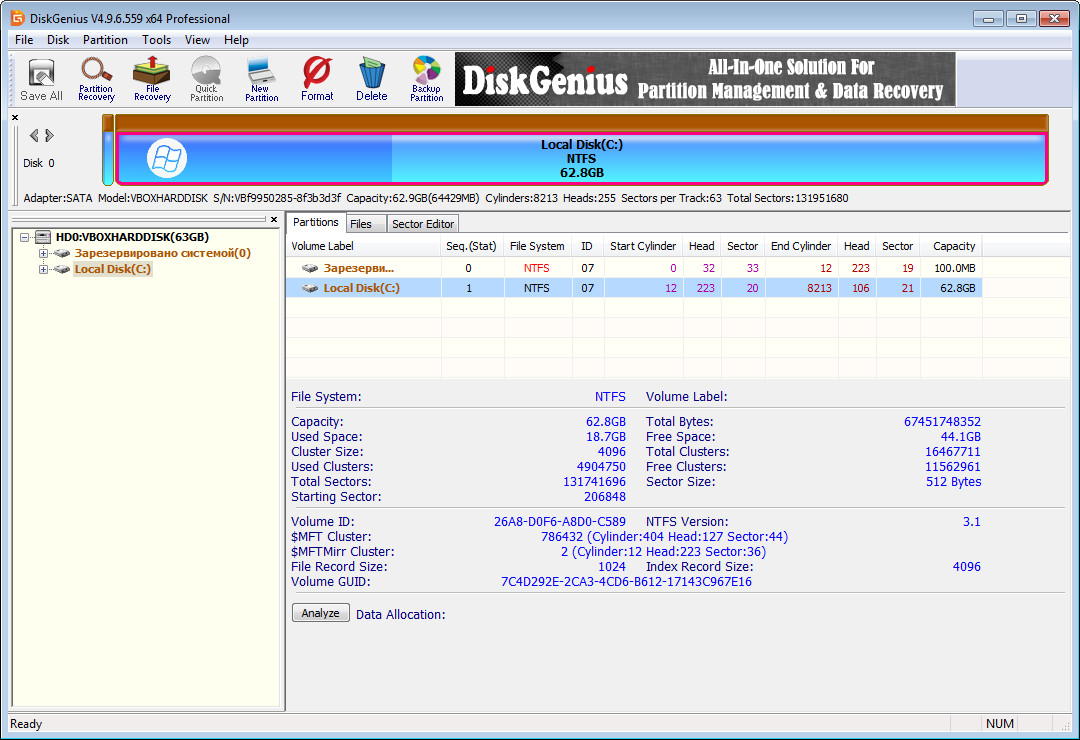Select HD0:VBOXHARDDISK(63GB) in tree

click(132, 237)
